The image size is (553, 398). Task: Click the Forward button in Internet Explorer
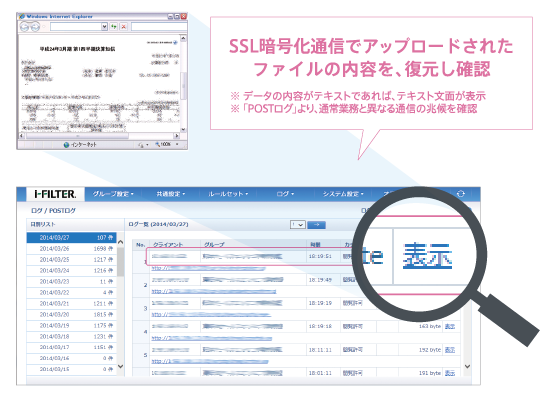35,27
